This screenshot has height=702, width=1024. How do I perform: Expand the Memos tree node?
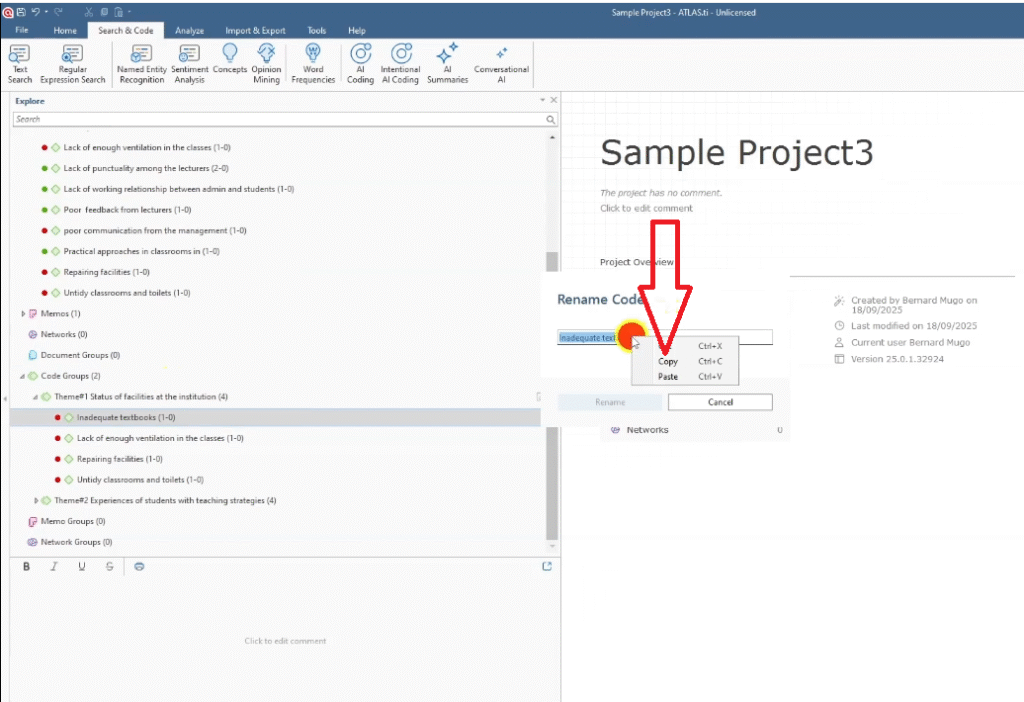23,314
